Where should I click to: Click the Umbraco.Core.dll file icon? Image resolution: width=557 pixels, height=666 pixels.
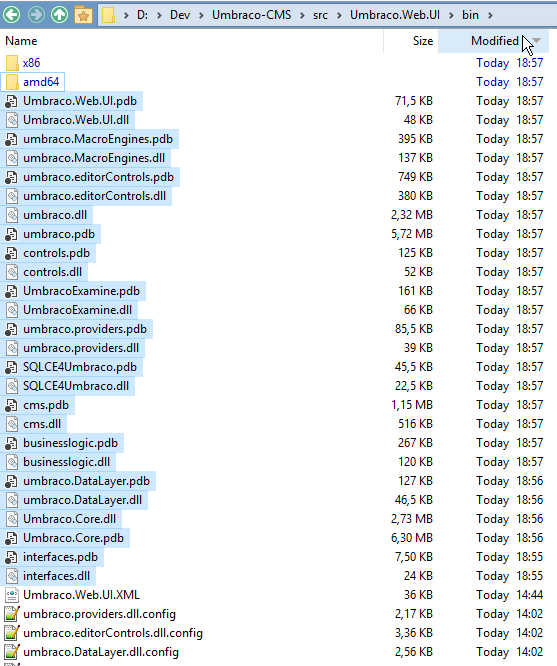12,519
